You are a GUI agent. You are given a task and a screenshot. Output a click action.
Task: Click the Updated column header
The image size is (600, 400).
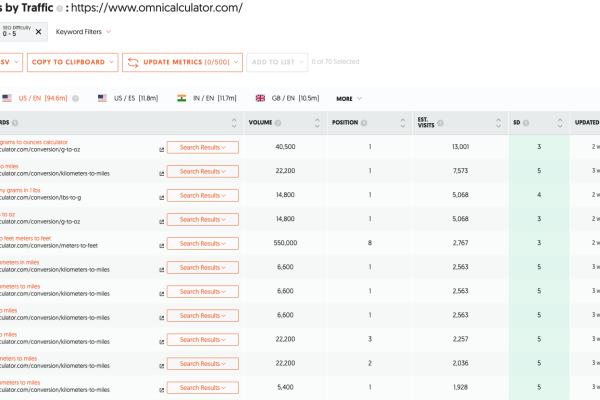pos(587,122)
